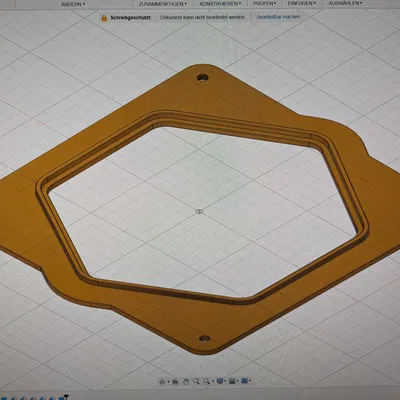The width and height of the screenshot is (400, 400).
Task: Open the AUSWÄHLEN menu
Action: (x=345, y=3)
